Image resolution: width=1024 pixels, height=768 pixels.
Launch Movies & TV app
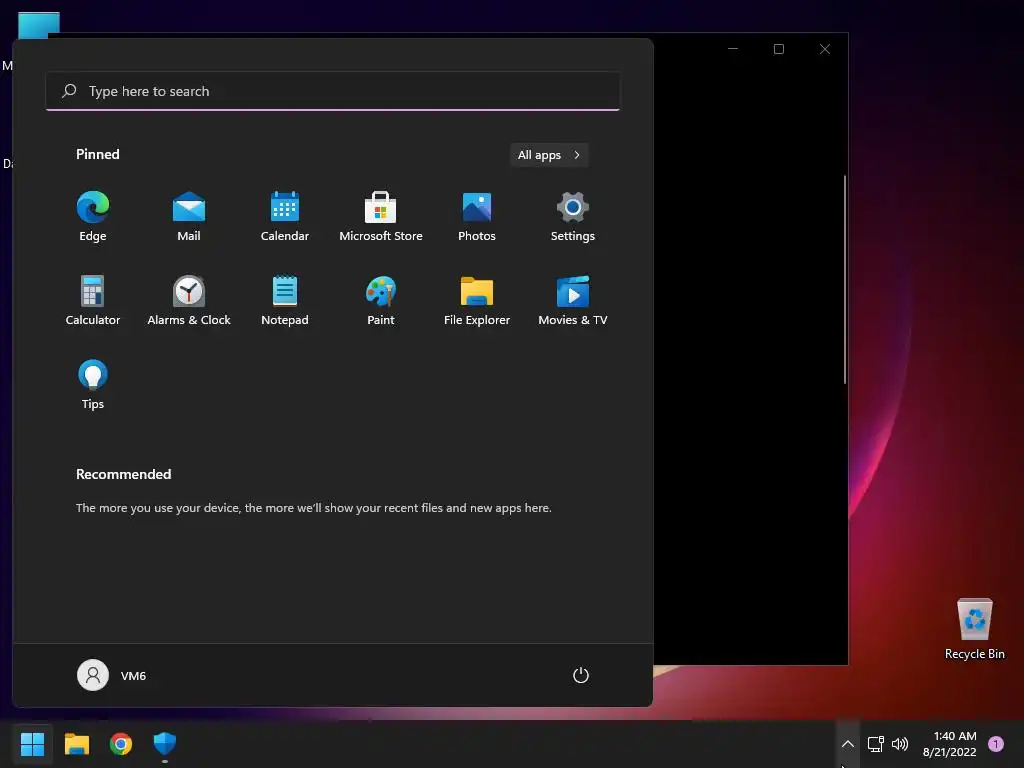[x=573, y=301]
